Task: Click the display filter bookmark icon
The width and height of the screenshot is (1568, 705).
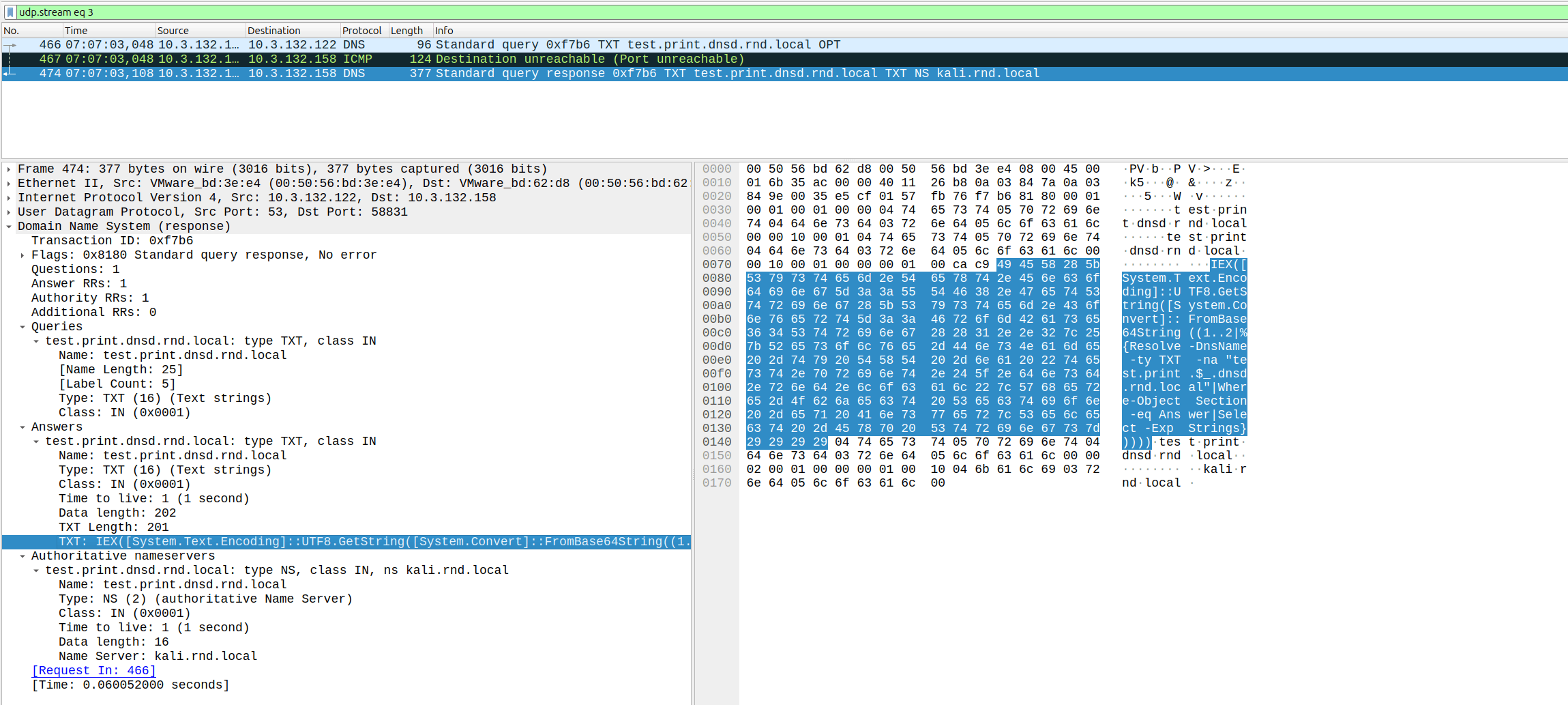Action: pyautogui.click(x=10, y=12)
